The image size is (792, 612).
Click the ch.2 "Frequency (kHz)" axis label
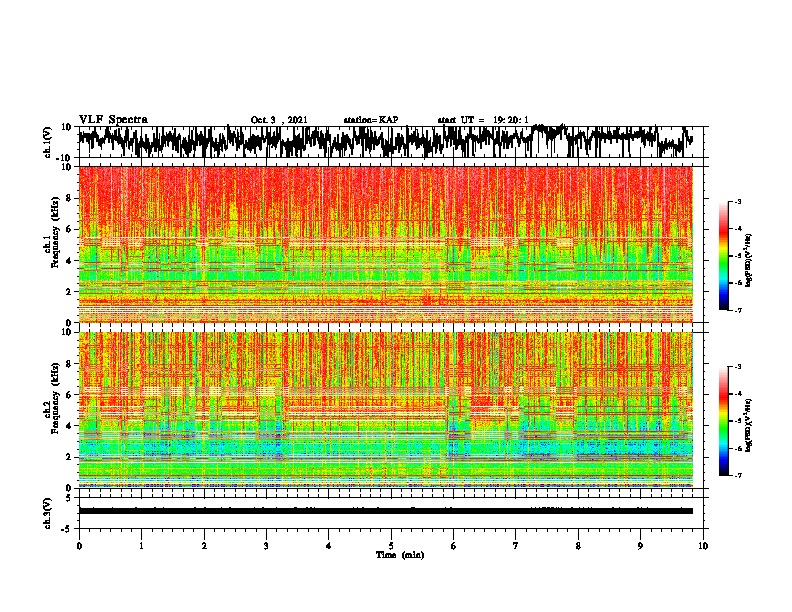[55, 398]
